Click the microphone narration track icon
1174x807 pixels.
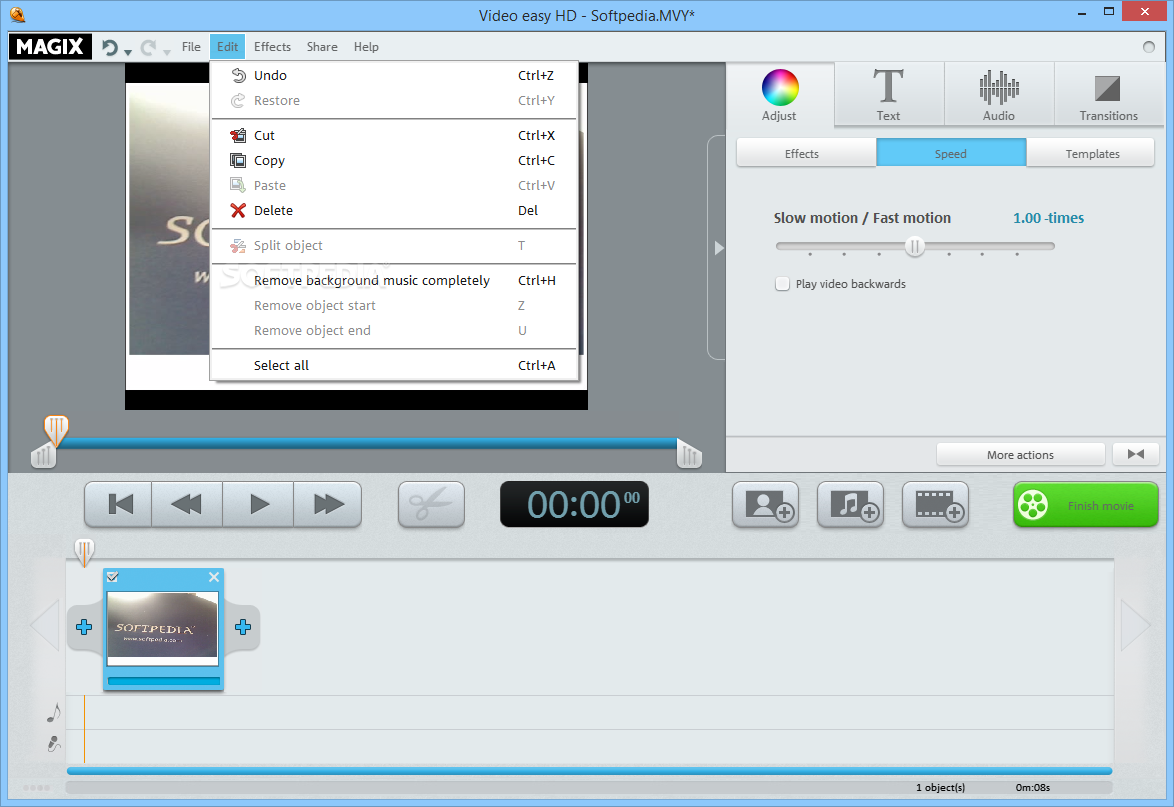(x=54, y=743)
